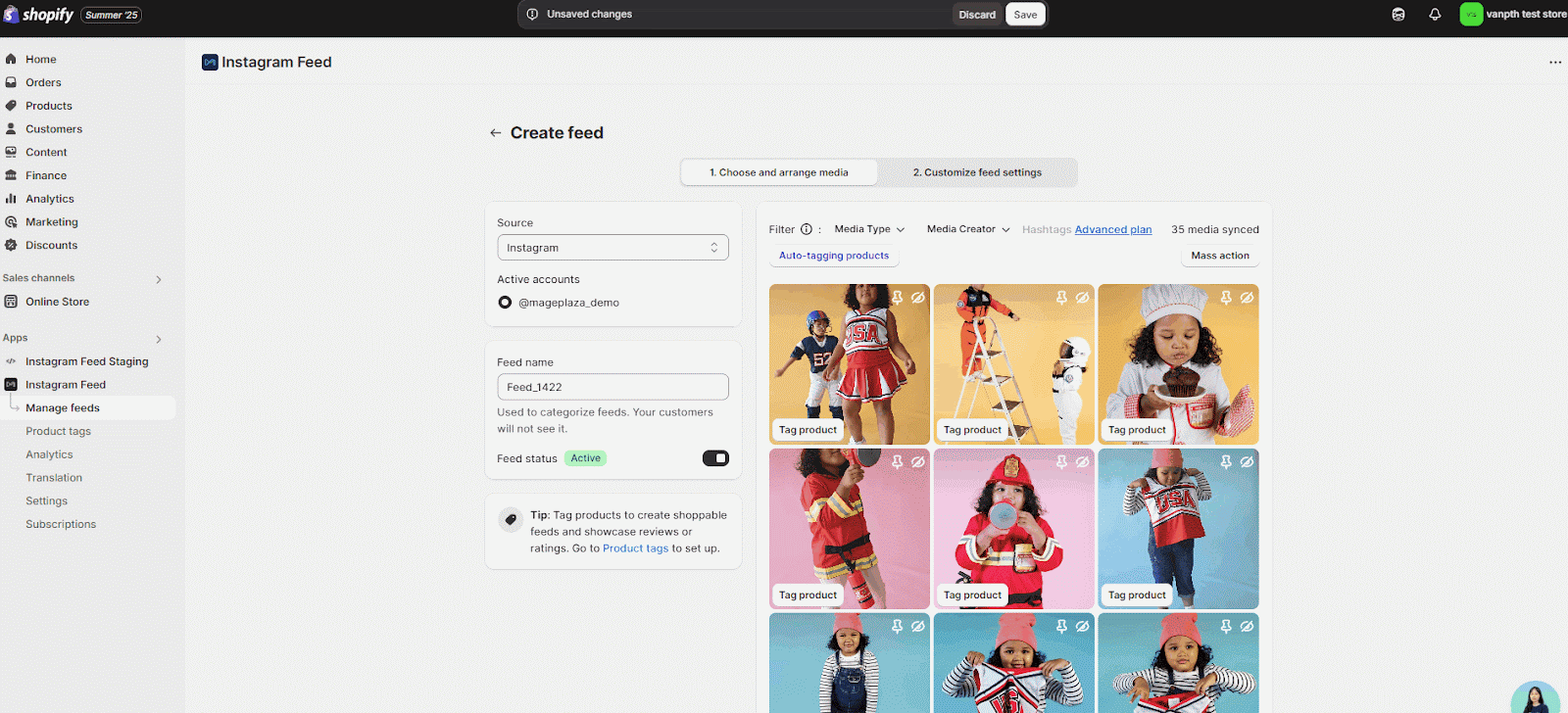This screenshot has width=1568, height=713.
Task: Click the Feed name input field
Action: click(x=612, y=387)
